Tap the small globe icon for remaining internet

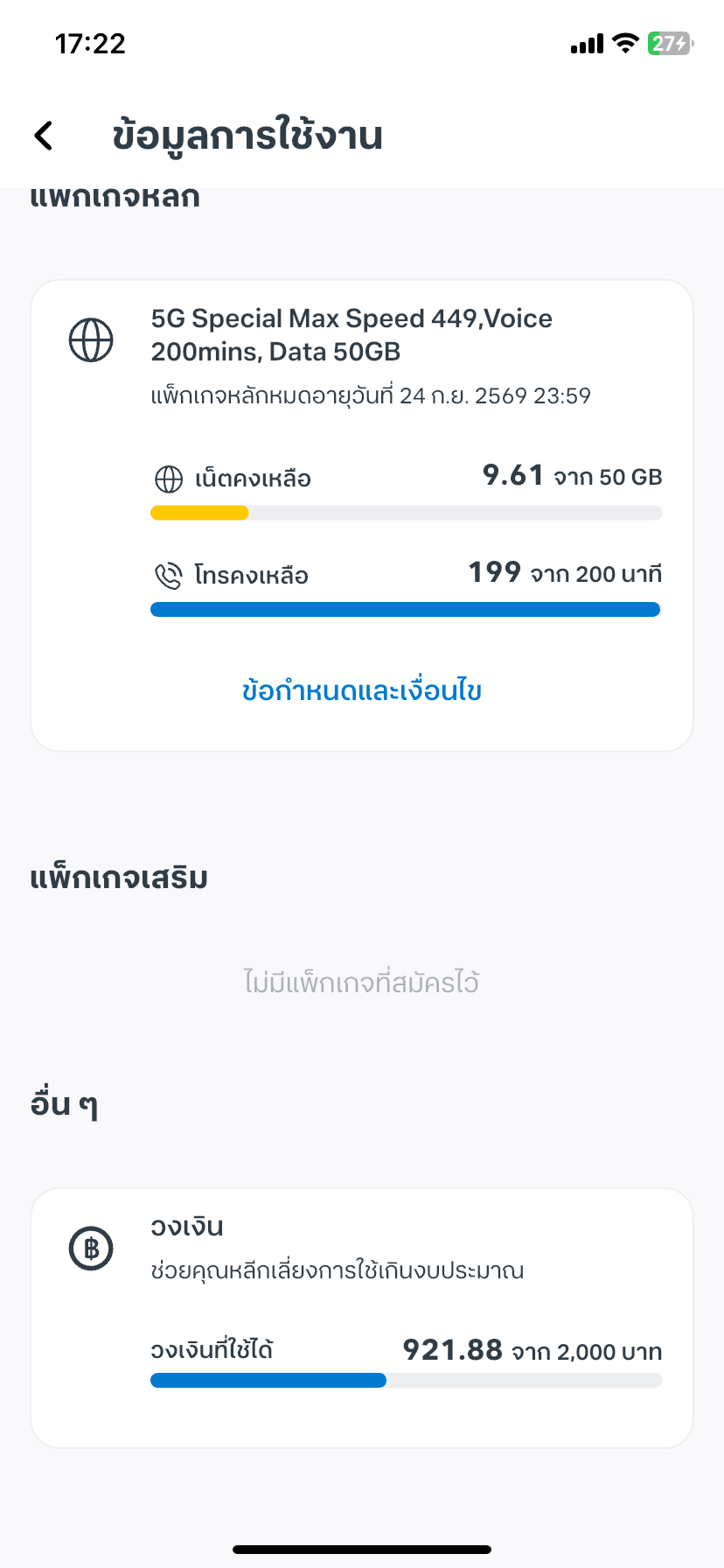169,479
